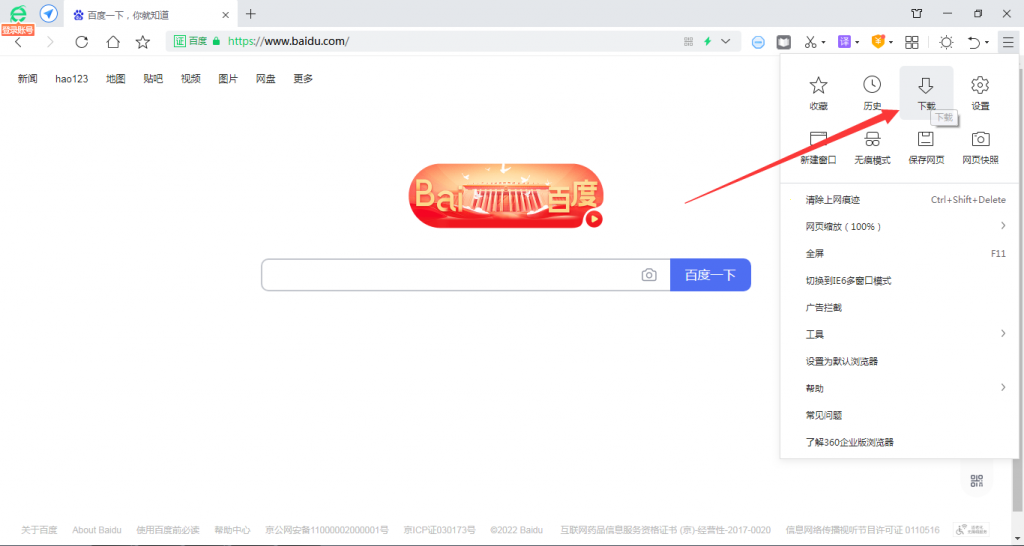Open the 下载 downloads icon

click(926, 93)
